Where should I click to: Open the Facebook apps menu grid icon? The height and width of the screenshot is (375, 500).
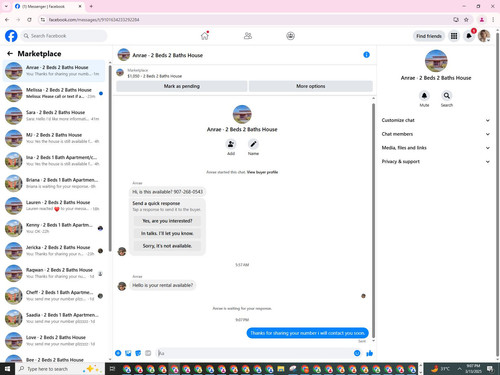(454, 36)
